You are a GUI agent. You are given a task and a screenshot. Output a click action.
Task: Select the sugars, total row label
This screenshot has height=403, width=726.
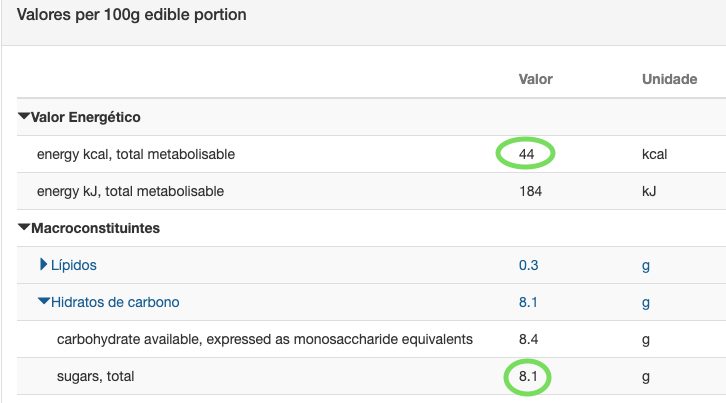[95, 376]
